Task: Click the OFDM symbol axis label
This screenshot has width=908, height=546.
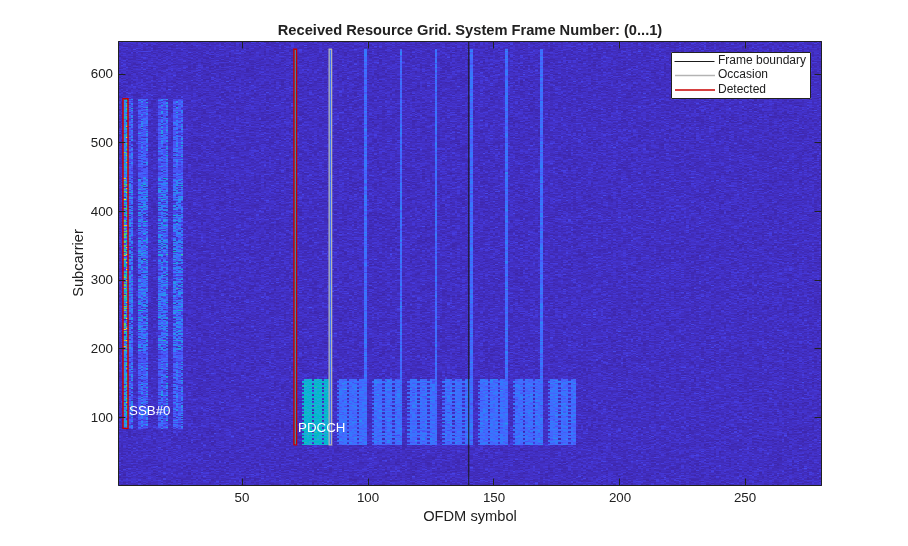Action: click(470, 516)
